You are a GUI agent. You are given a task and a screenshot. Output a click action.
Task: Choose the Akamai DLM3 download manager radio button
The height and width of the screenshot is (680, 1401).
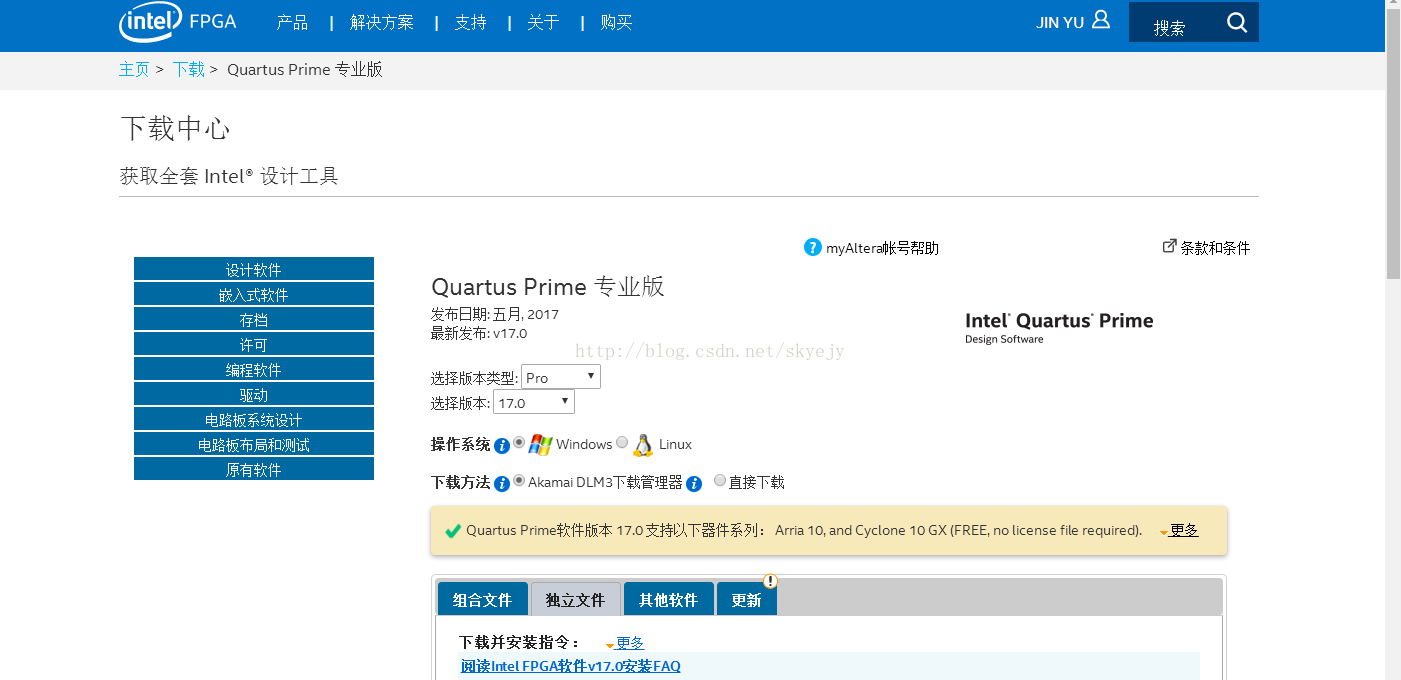519,480
